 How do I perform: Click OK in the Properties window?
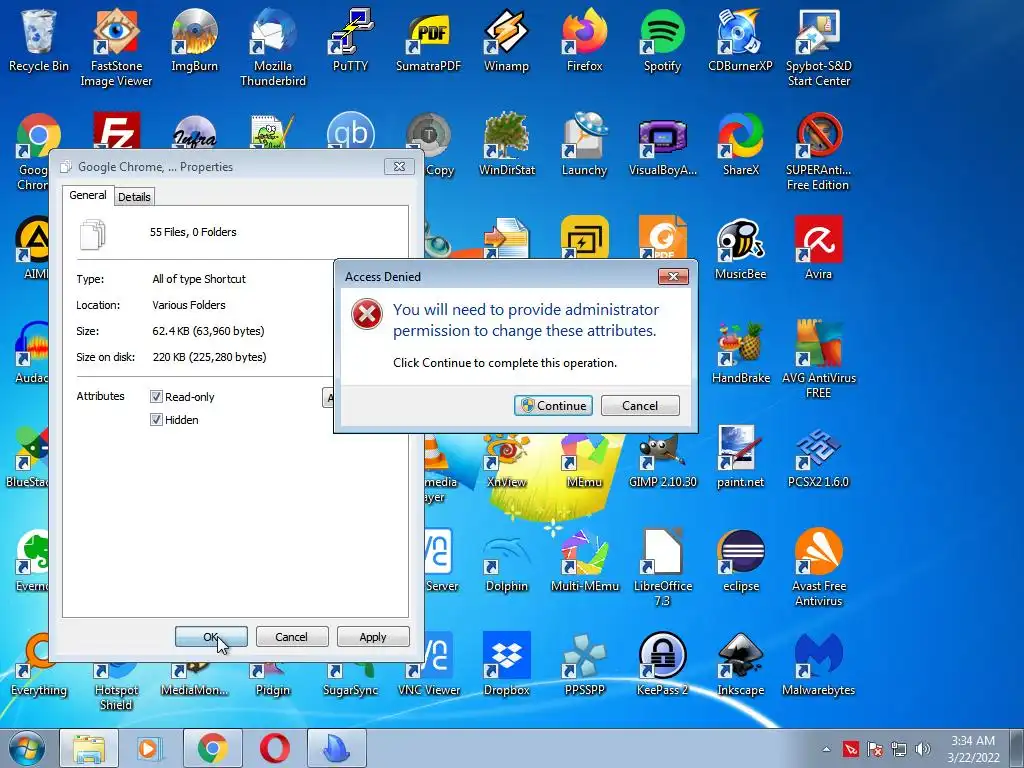(211, 637)
